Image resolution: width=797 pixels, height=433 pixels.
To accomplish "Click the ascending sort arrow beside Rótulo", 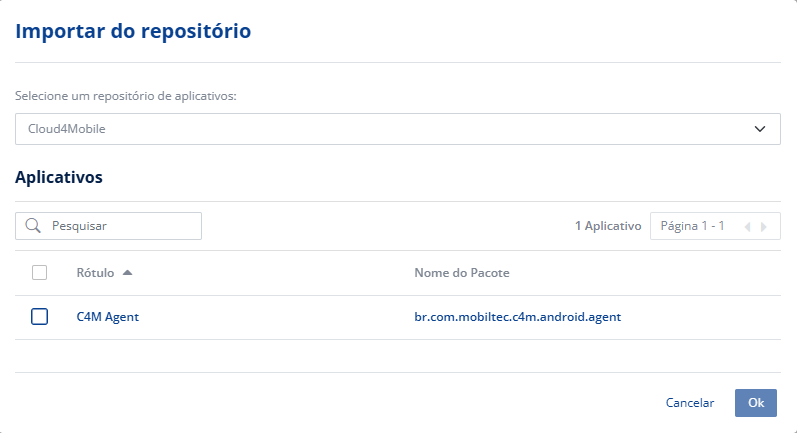I will pos(127,273).
